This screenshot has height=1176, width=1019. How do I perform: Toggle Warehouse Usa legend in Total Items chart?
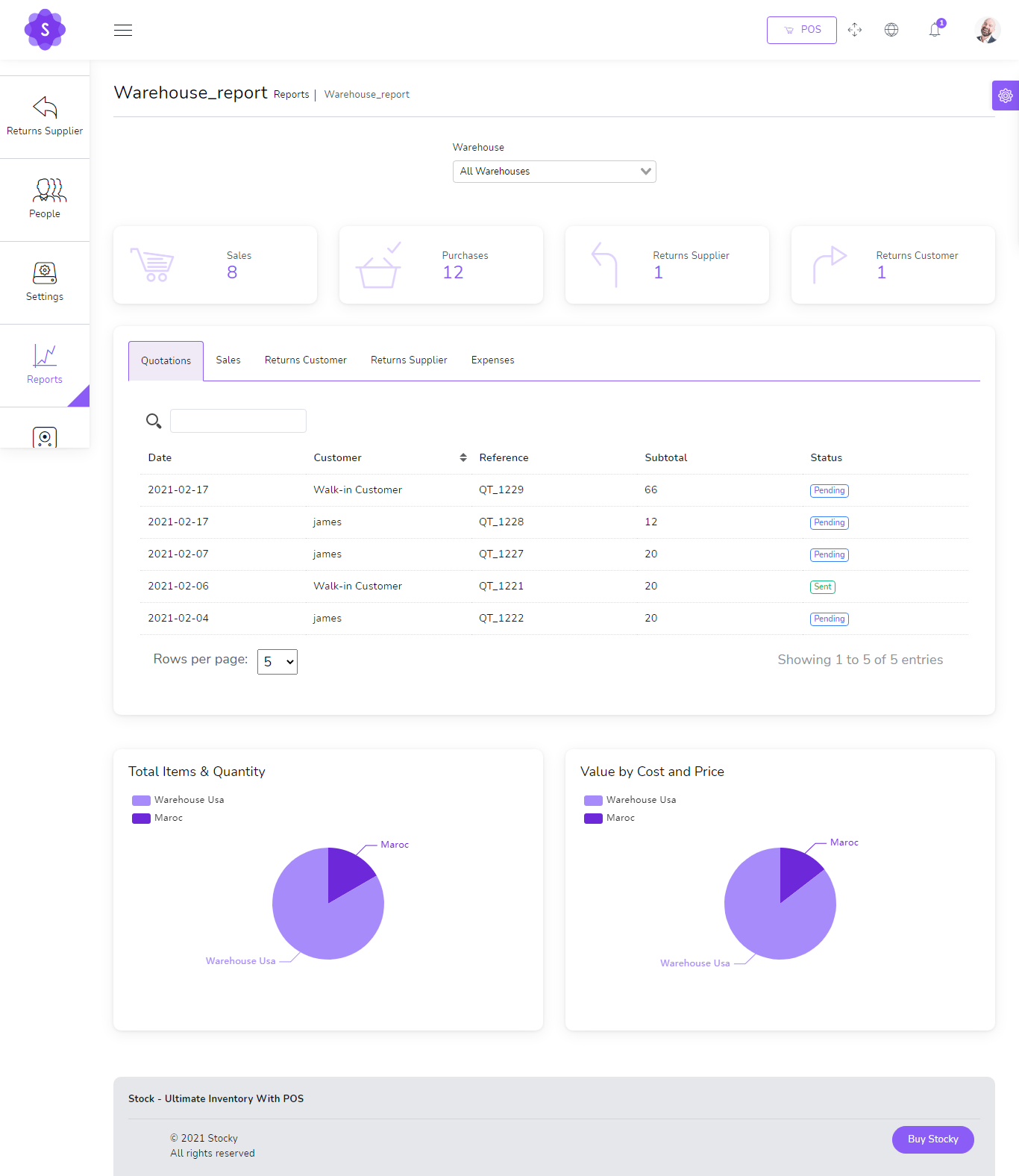[178, 800]
